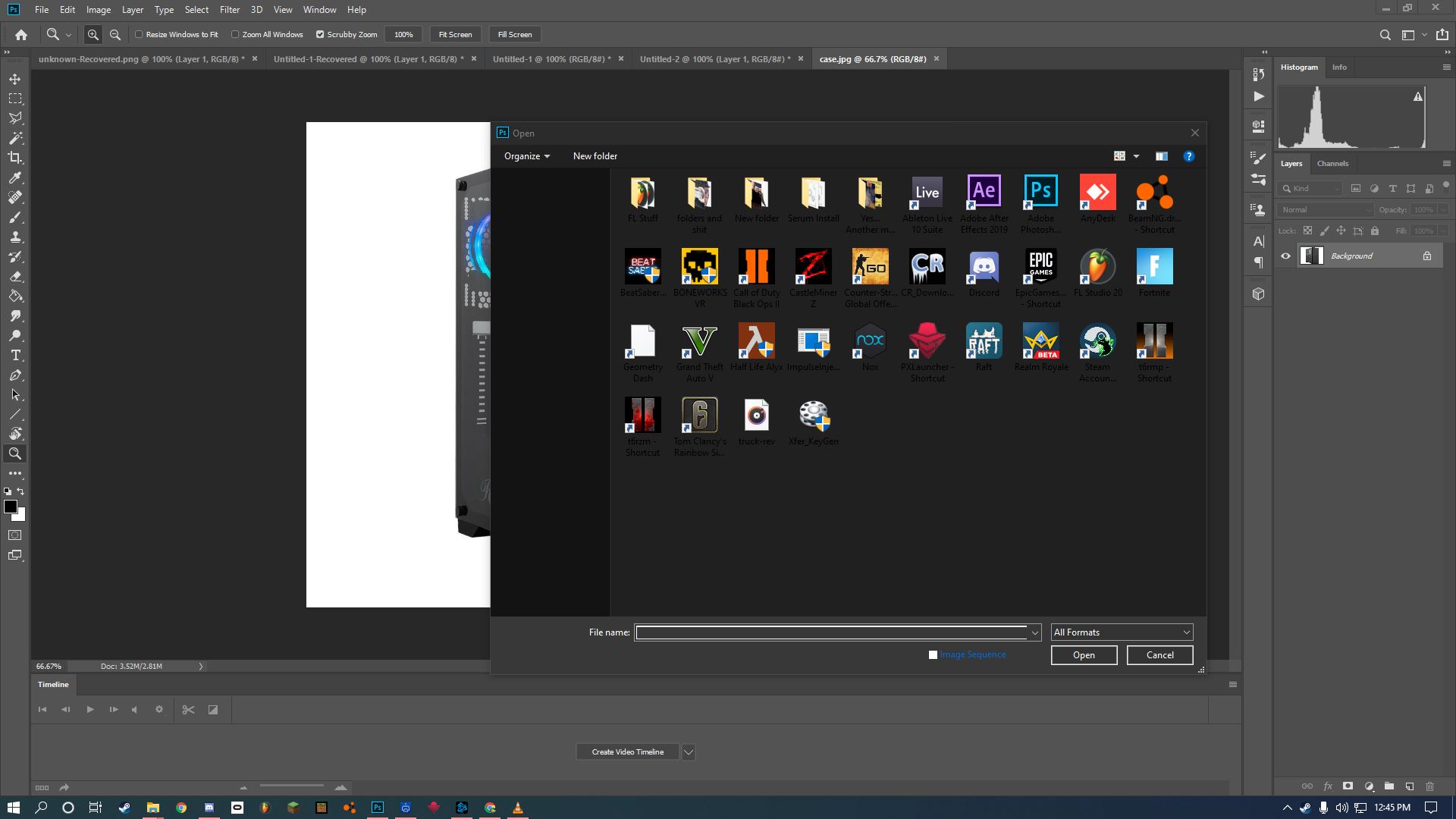Check the Image Sequence box
The image size is (1456, 819).
[x=933, y=654]
